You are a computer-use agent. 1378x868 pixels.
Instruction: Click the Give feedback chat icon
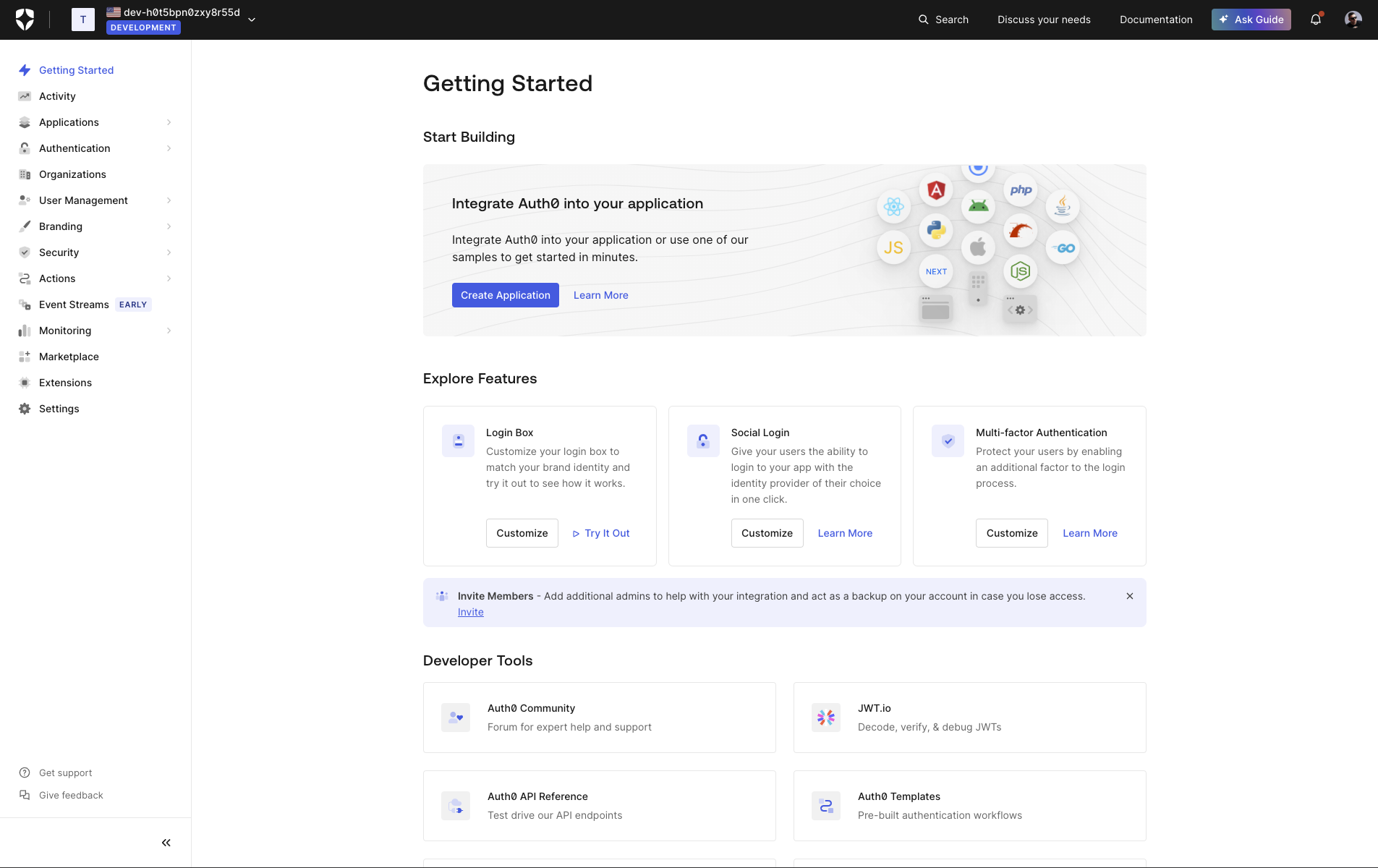coord(25,795)
